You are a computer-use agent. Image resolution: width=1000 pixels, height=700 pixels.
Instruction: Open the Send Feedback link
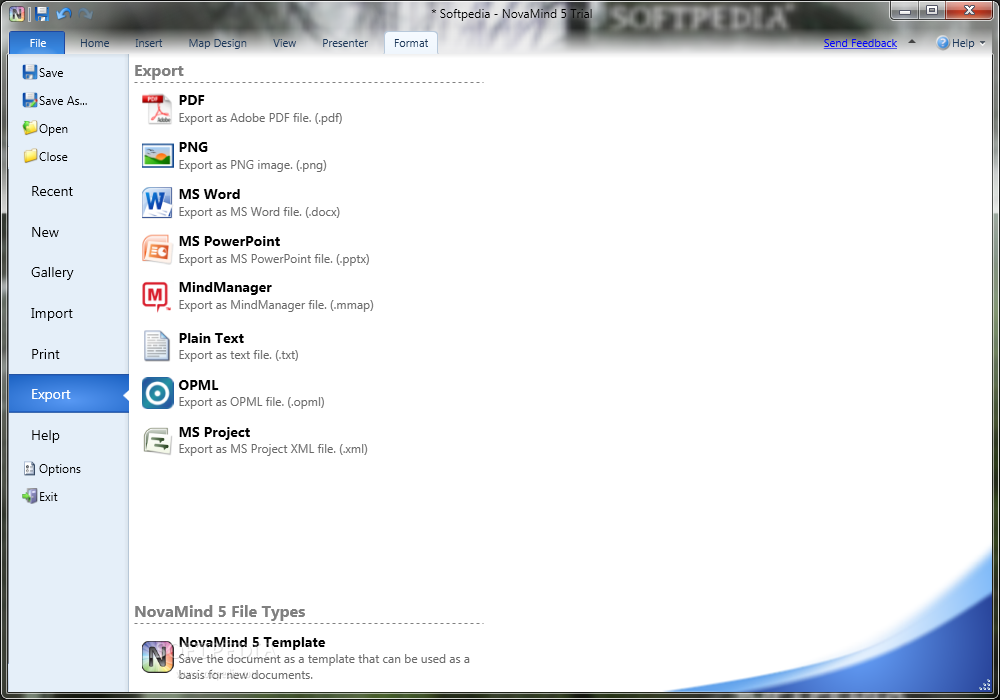point(860,43)
